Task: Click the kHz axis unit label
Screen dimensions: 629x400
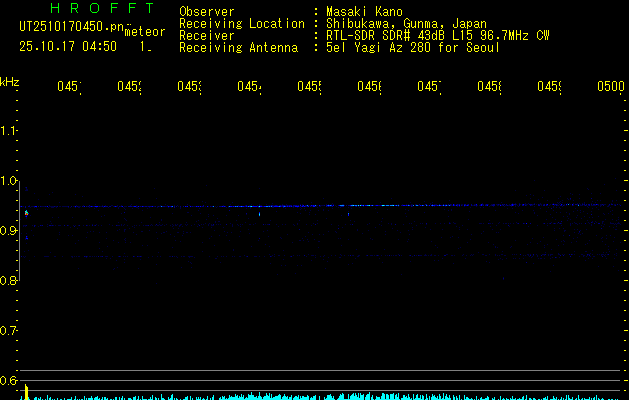Action: 10,81
